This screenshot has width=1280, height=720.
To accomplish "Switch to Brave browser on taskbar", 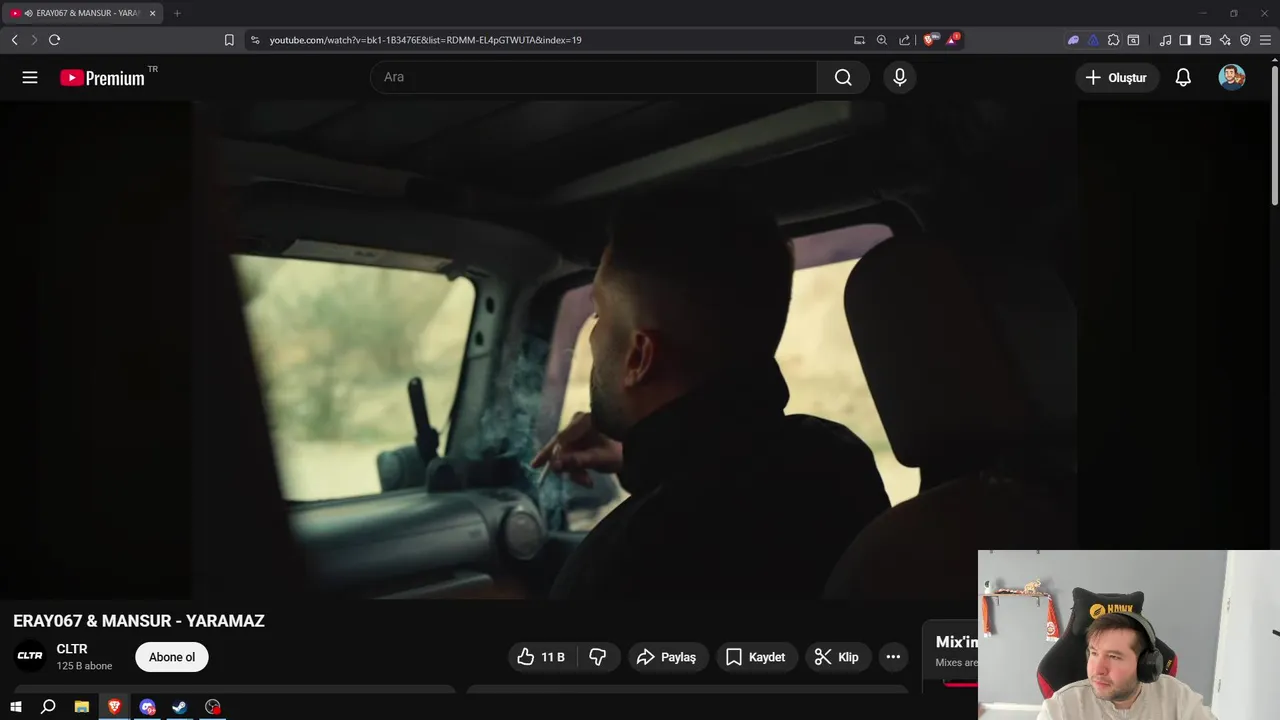I will 114,707.
